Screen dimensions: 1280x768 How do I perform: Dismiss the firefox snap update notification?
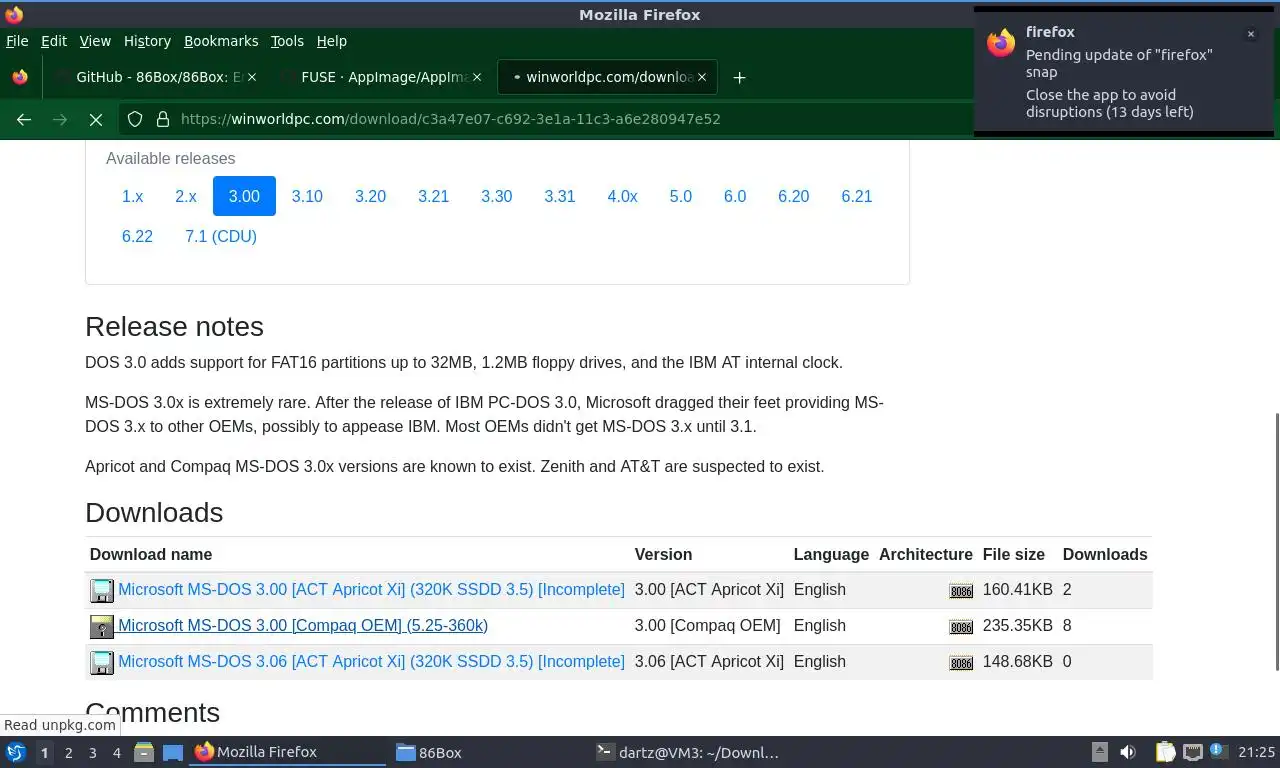pos(1250,34)
